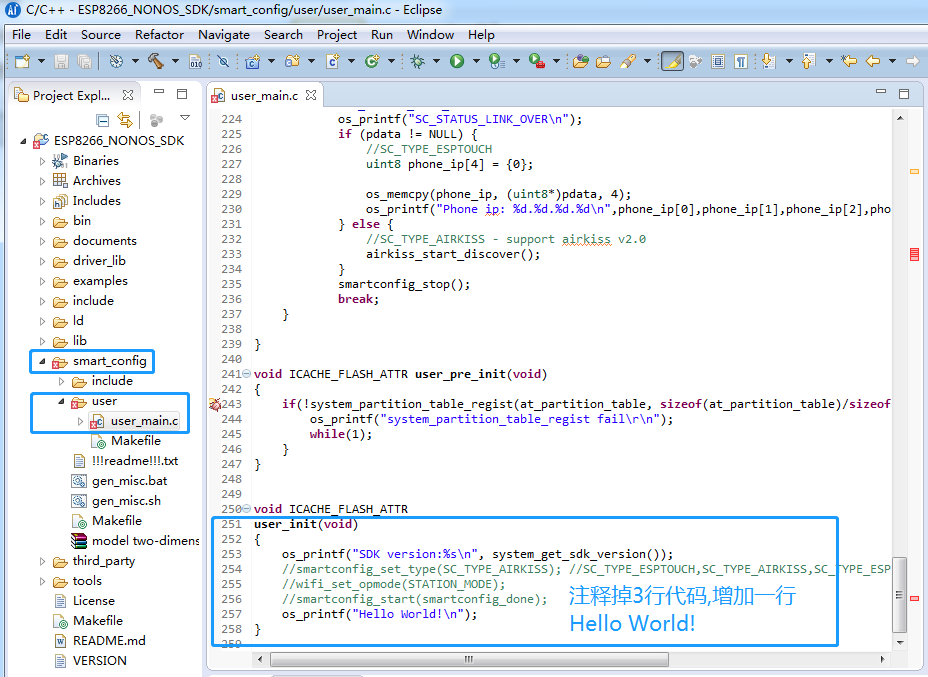The image size is (928, 677).
Task: Select the VERSION file
Action: coord(99,661)
